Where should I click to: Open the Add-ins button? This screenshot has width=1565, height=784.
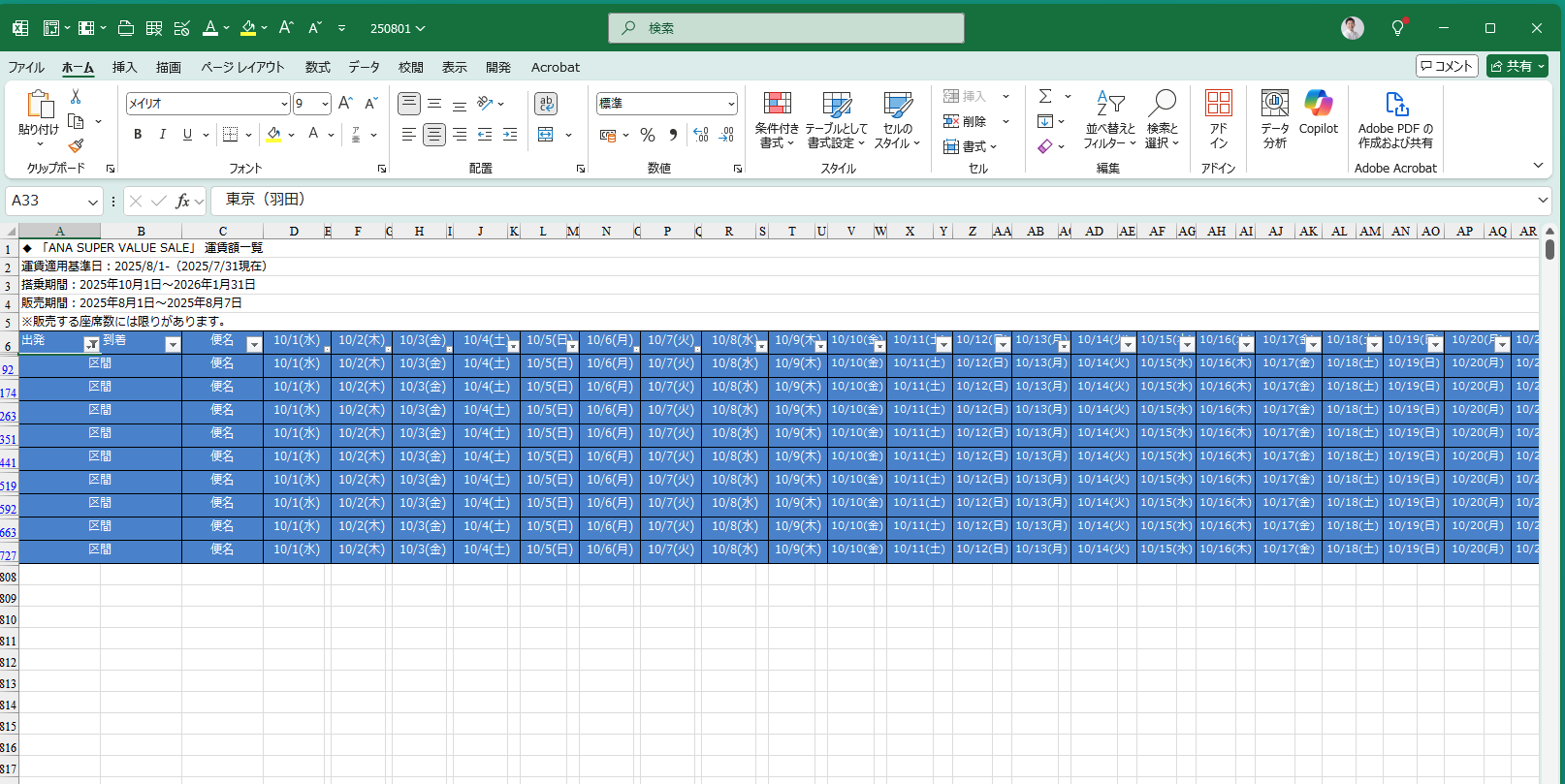click(1219, 121)
